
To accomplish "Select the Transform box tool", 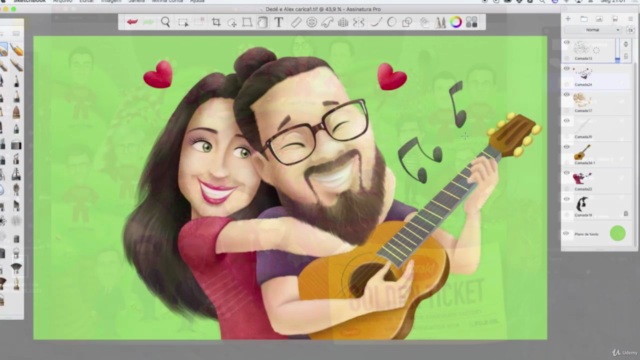I will (247, 22).
